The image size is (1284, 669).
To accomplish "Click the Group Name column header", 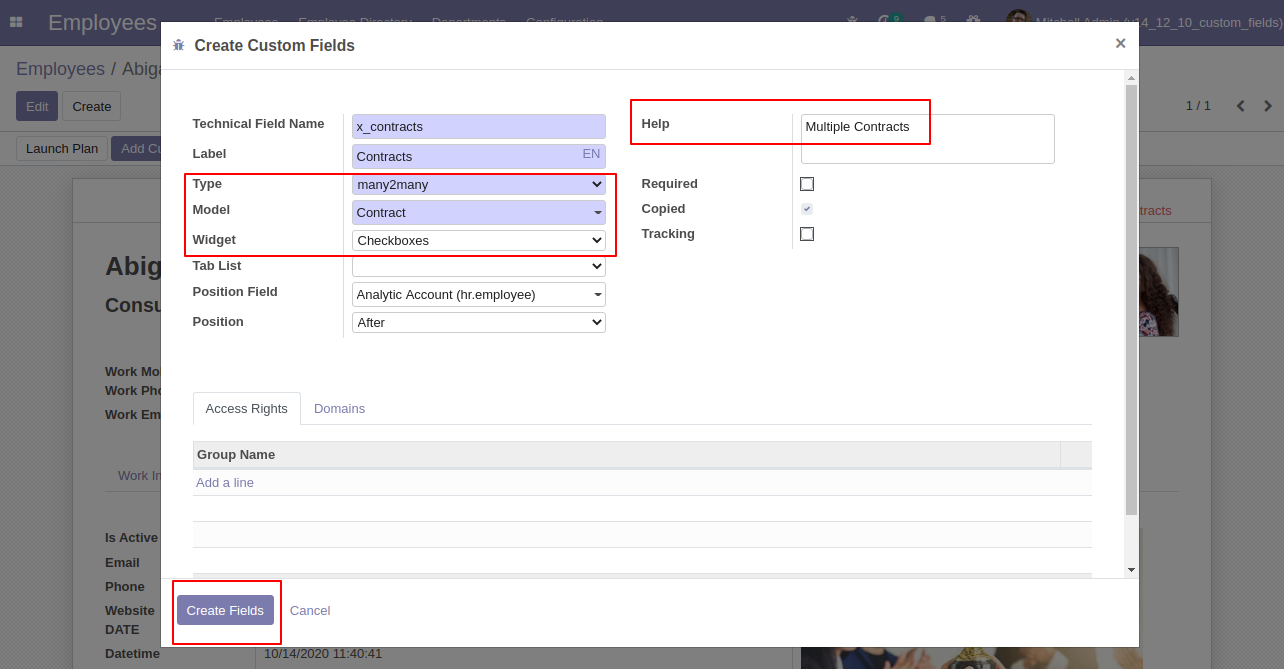I will pos(626,455).
